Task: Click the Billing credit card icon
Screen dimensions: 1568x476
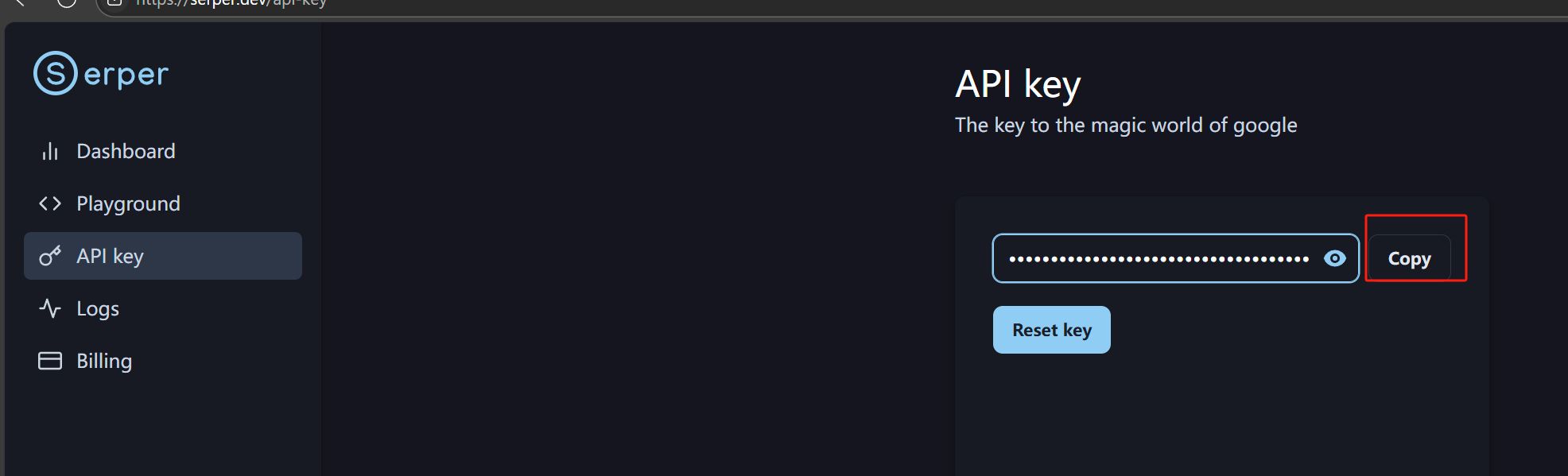Action: 50,361
